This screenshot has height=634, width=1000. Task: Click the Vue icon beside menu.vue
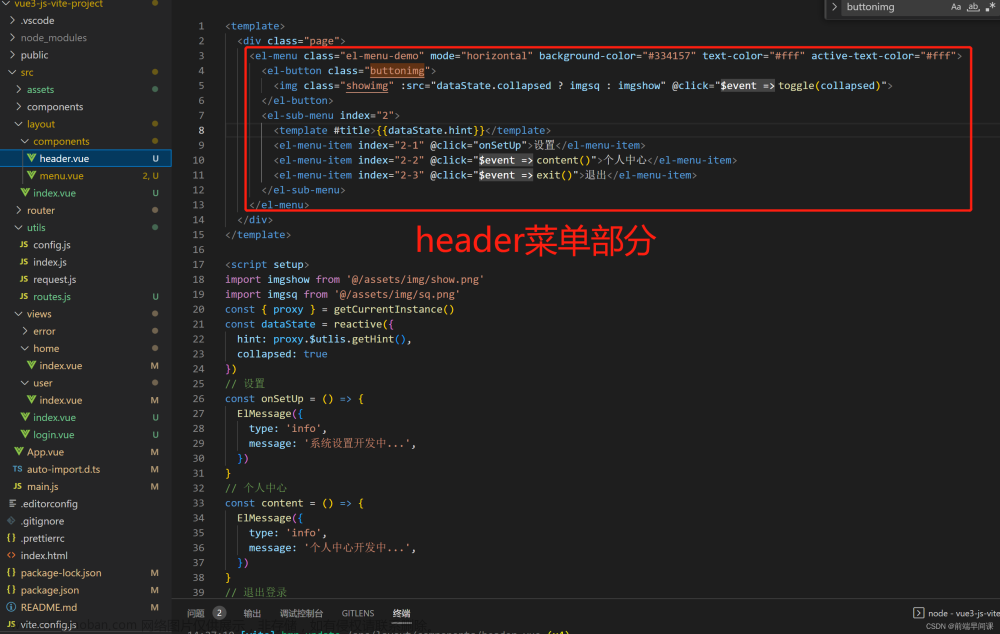click(x=31, y=175)
